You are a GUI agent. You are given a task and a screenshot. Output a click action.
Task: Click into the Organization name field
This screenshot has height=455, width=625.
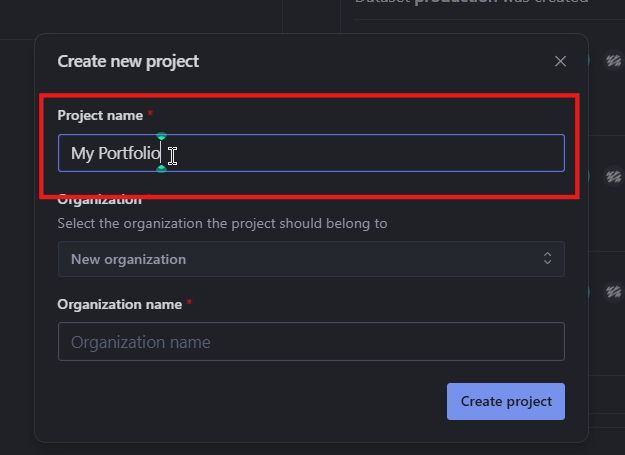(x=311, y=341)
